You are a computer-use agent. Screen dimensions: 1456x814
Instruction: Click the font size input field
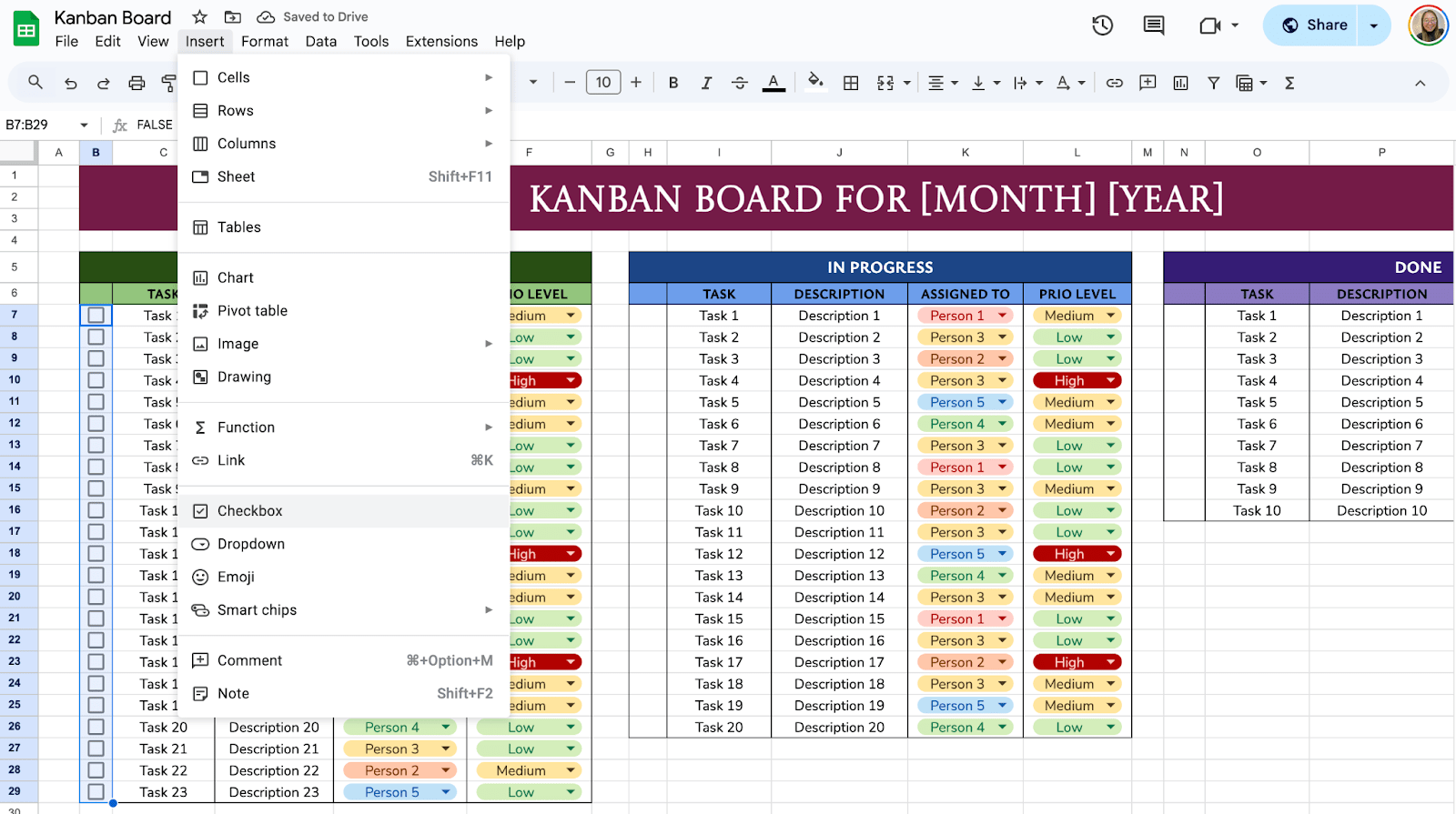pos(603,83)
